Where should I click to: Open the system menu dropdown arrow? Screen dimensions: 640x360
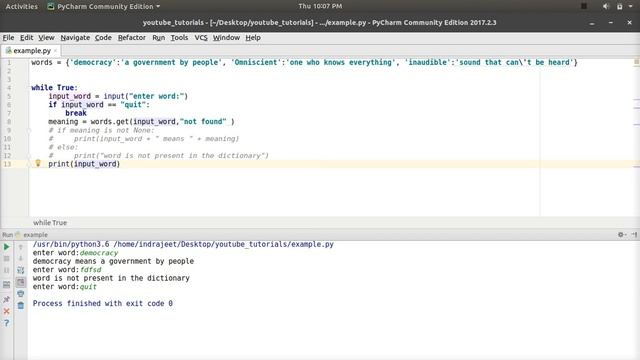pos(631,6)
